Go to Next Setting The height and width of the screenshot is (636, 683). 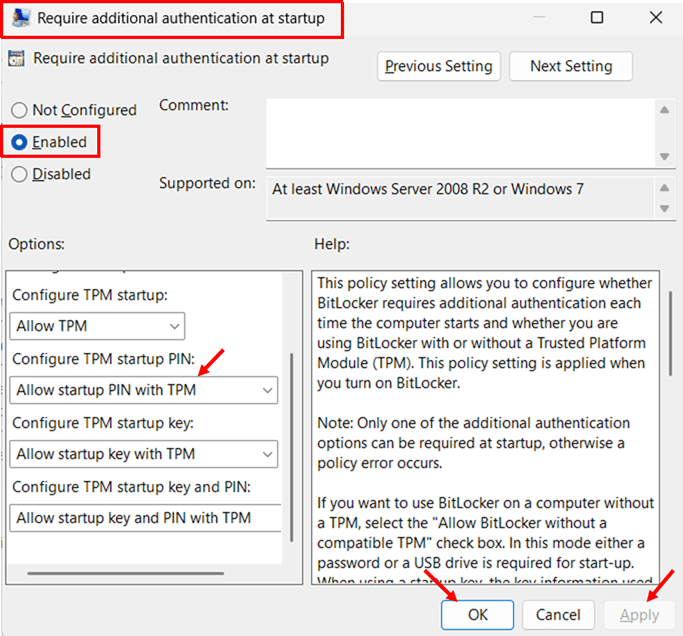(x=570, y=66)
